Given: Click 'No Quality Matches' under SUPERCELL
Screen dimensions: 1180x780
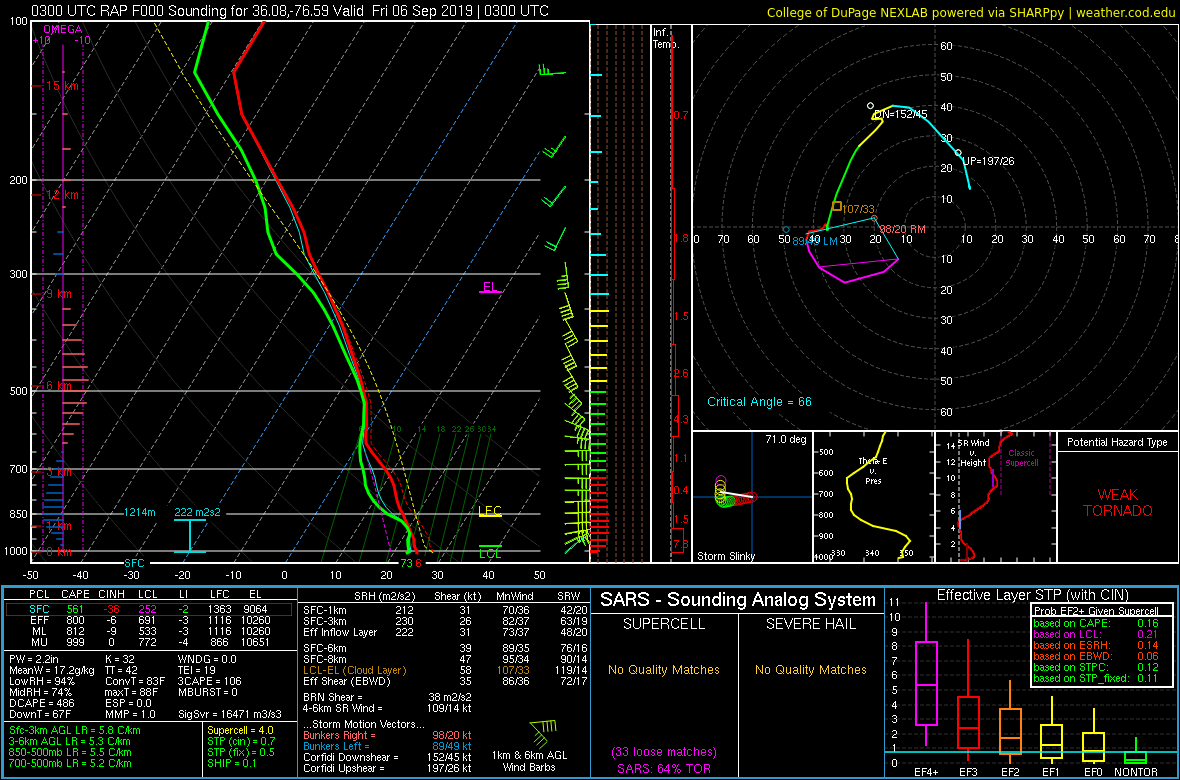Looking at the screenshot, I should pos(664,670).
